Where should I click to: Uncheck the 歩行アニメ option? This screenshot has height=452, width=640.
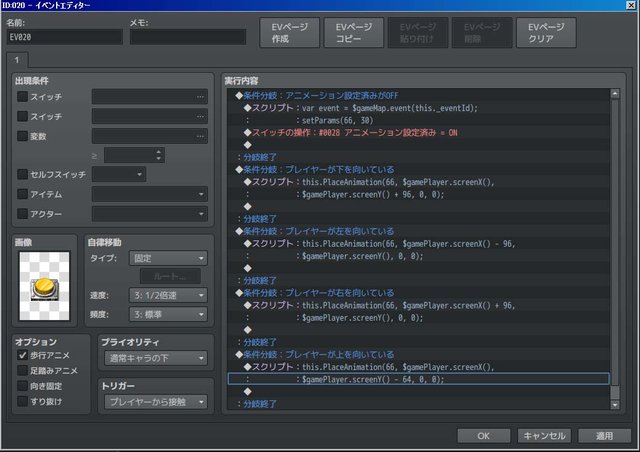click(22, 355)
